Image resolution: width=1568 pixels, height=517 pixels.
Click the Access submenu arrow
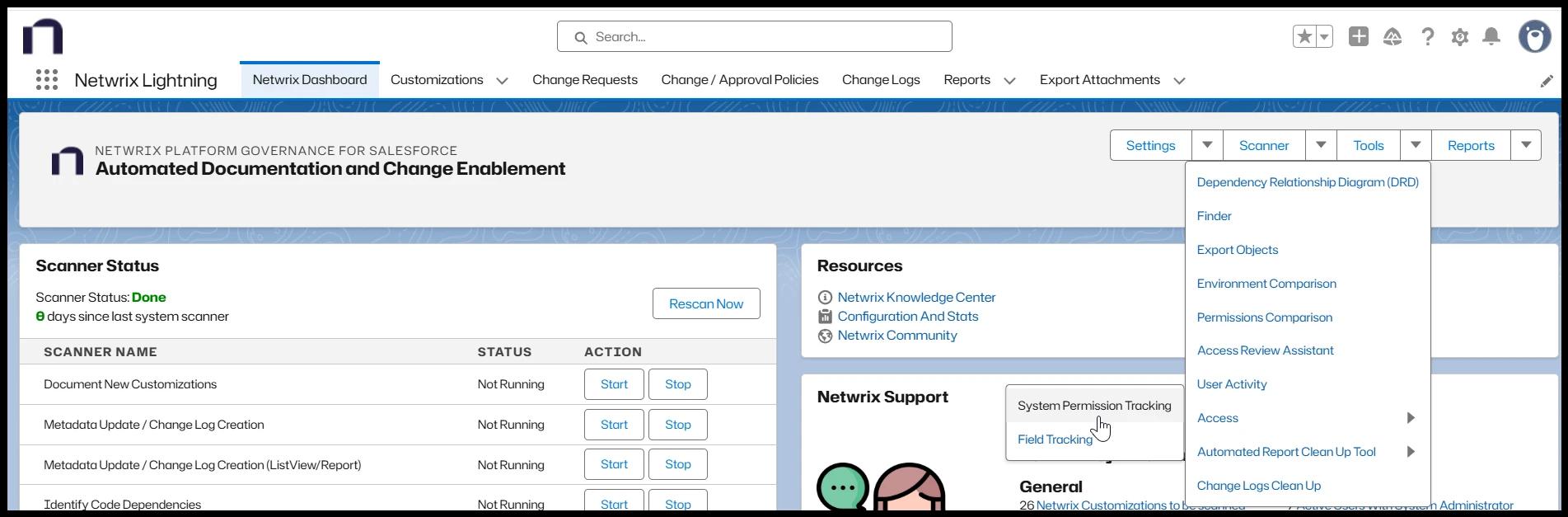(1411, 418)
